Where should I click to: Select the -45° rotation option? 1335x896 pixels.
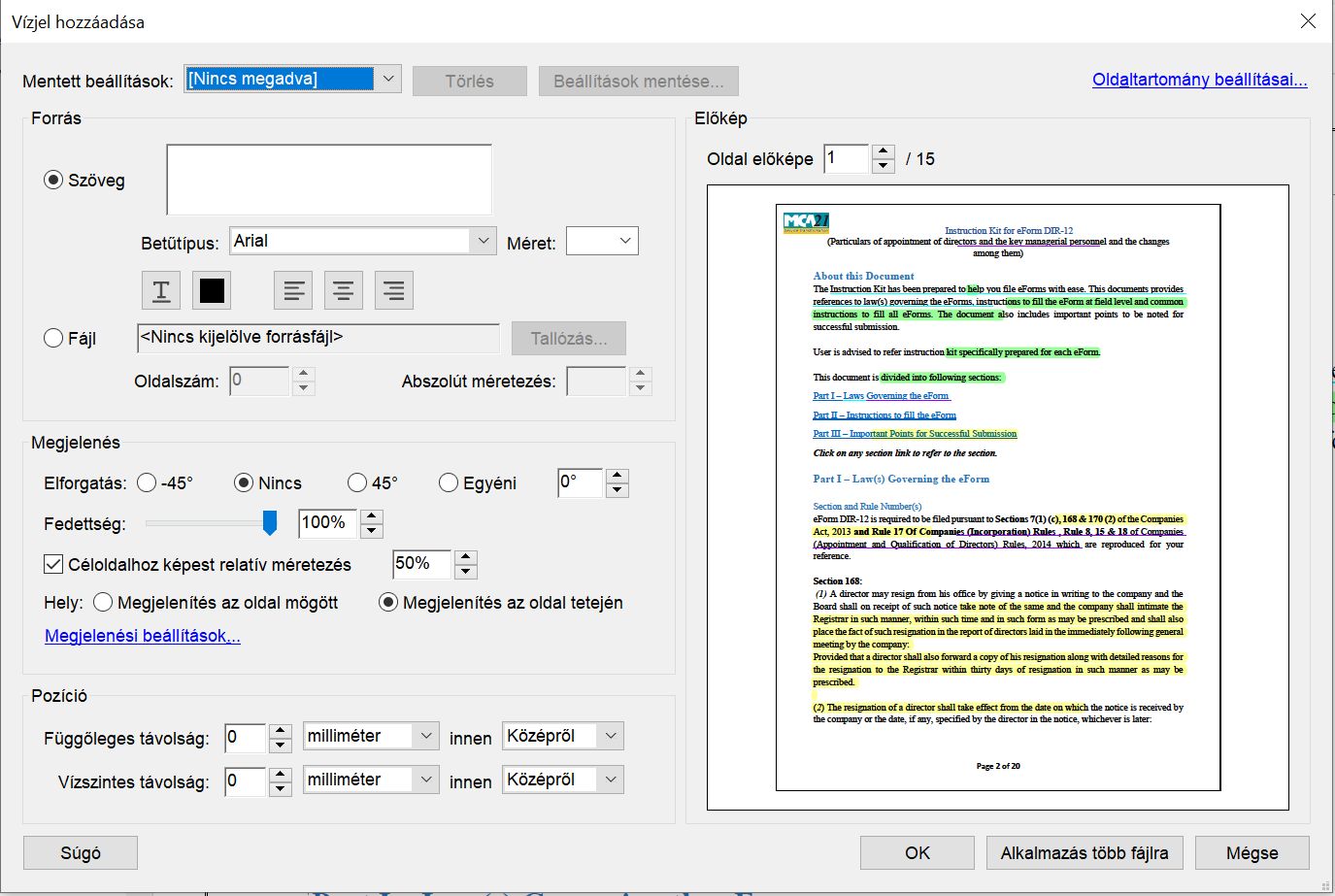[x=147, y=483]
